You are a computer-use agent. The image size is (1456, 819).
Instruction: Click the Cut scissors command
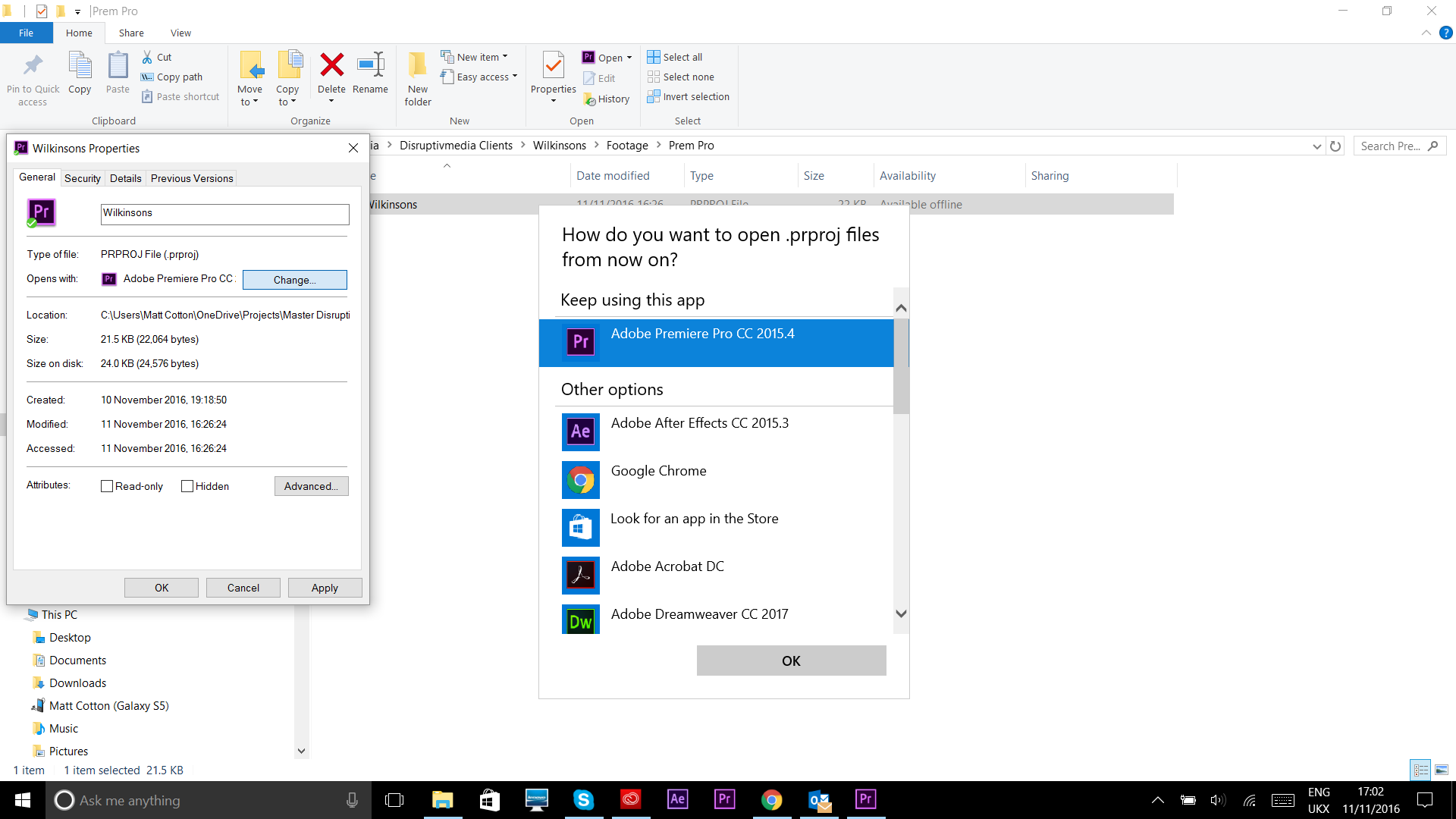157,57
